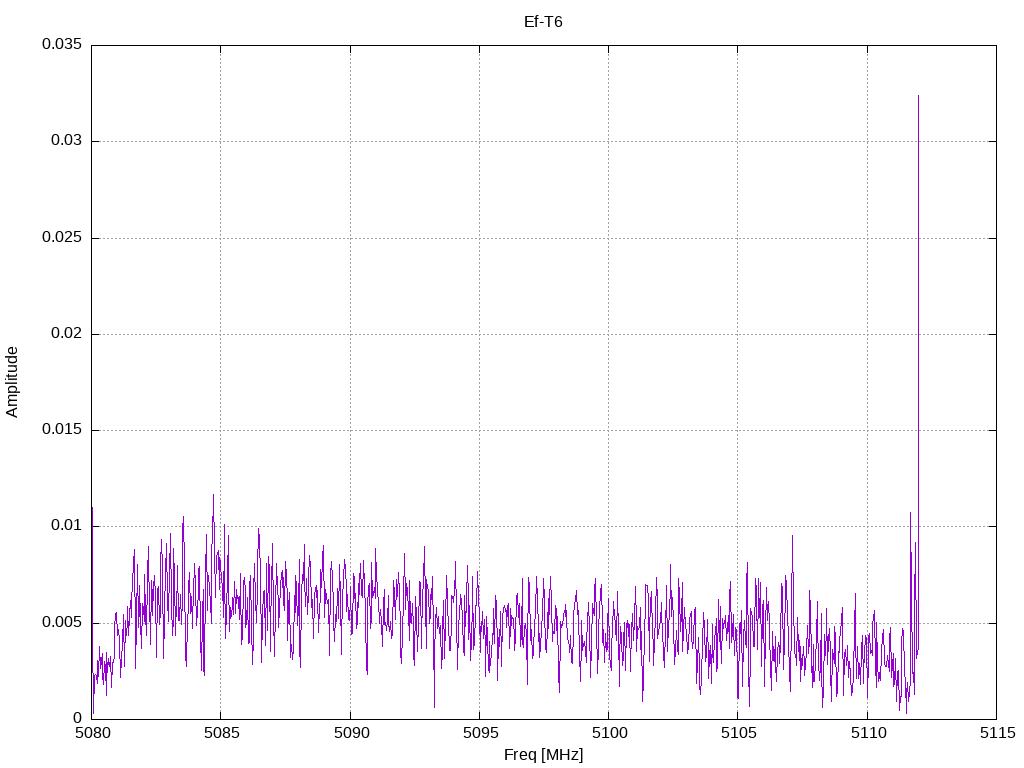Viewport: 1024px width, 768px height.
Task: Click the plot title Ef-T6
Action: [543, 22]
